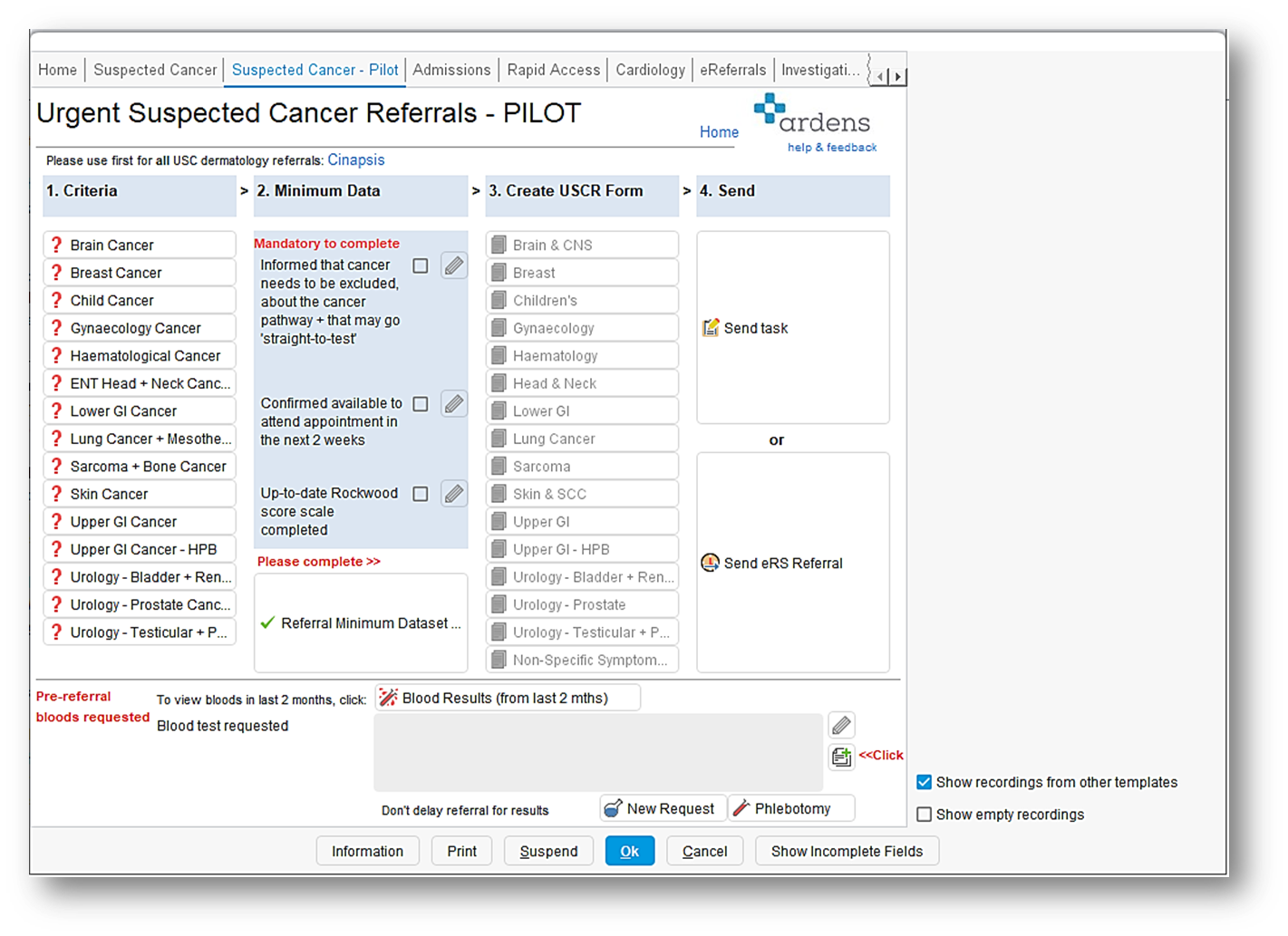Open Upper GI Cancer - HPB criteria
Viewport: 1288px width, 936px height.
(x=140, y=549)
